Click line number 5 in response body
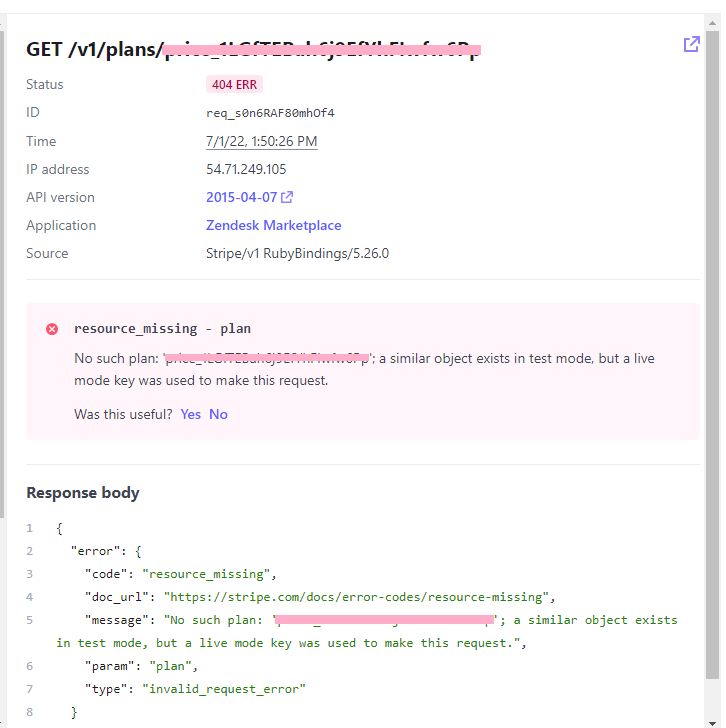 click(x=30, y=620)
